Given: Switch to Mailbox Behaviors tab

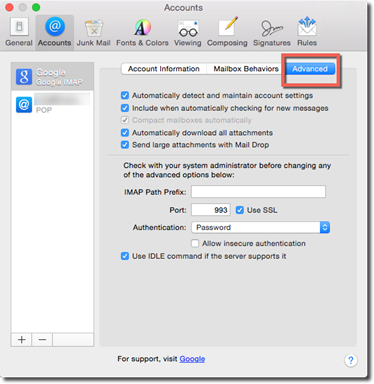Looking at the screenshot, I should [246, 69].
